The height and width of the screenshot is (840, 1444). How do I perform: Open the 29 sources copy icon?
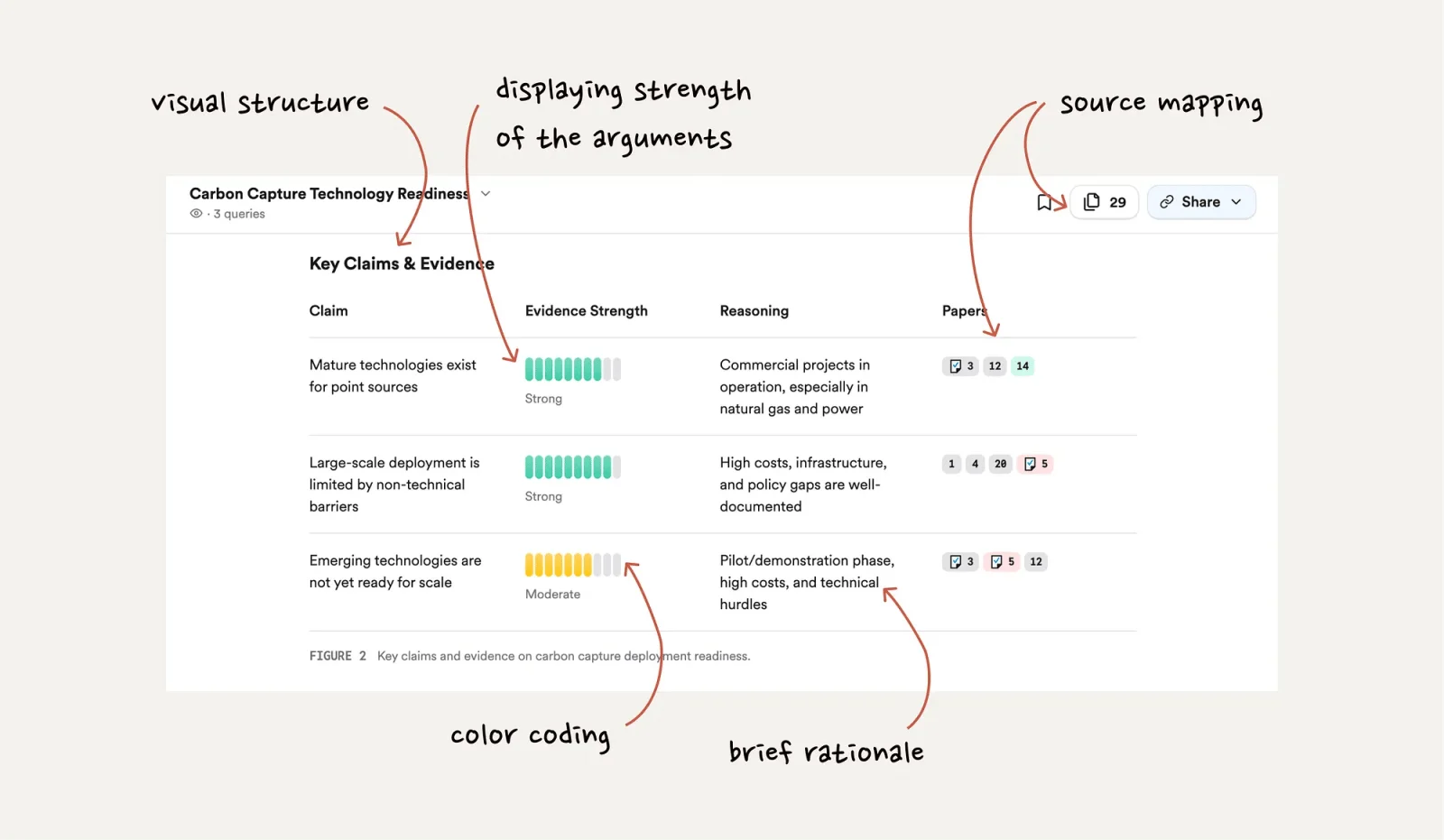1092,202
